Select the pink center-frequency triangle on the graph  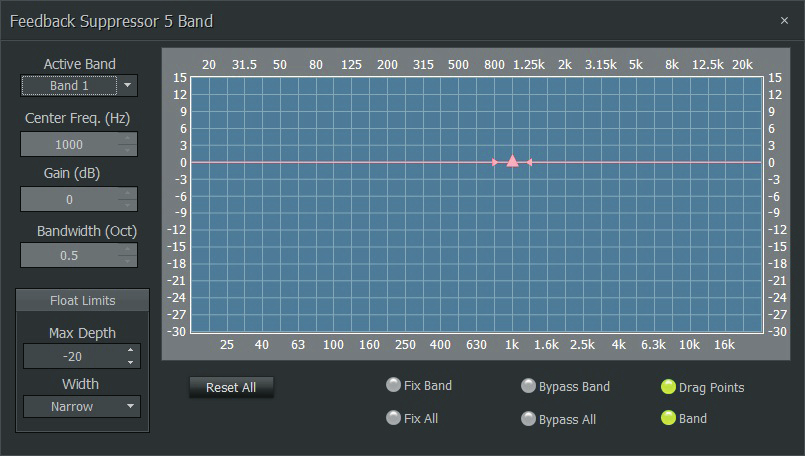point(512,161)
